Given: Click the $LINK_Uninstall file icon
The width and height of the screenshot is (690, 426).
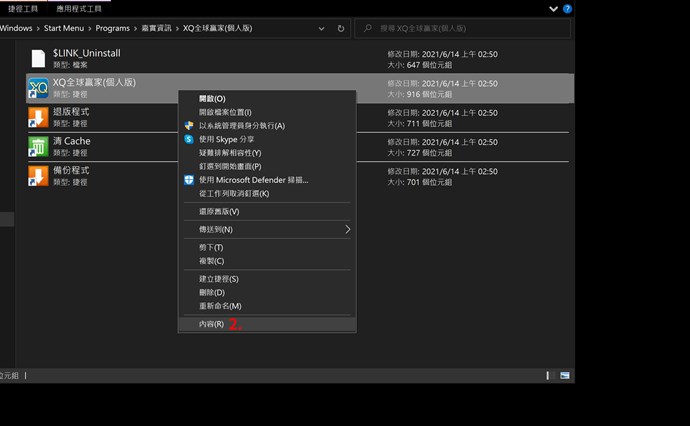Looking at the screenshot, I should click(38, 58).
